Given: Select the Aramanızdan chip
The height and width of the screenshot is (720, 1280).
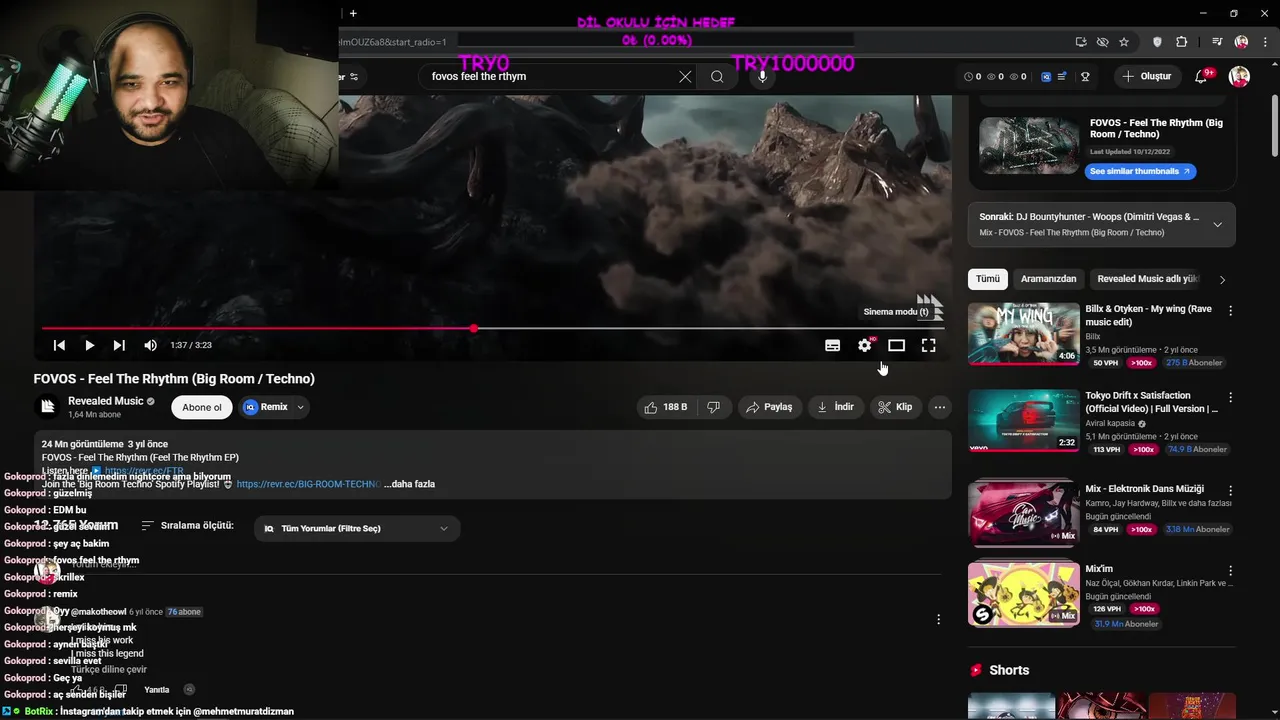Looking at the screenshot, I should [1048, 279].
